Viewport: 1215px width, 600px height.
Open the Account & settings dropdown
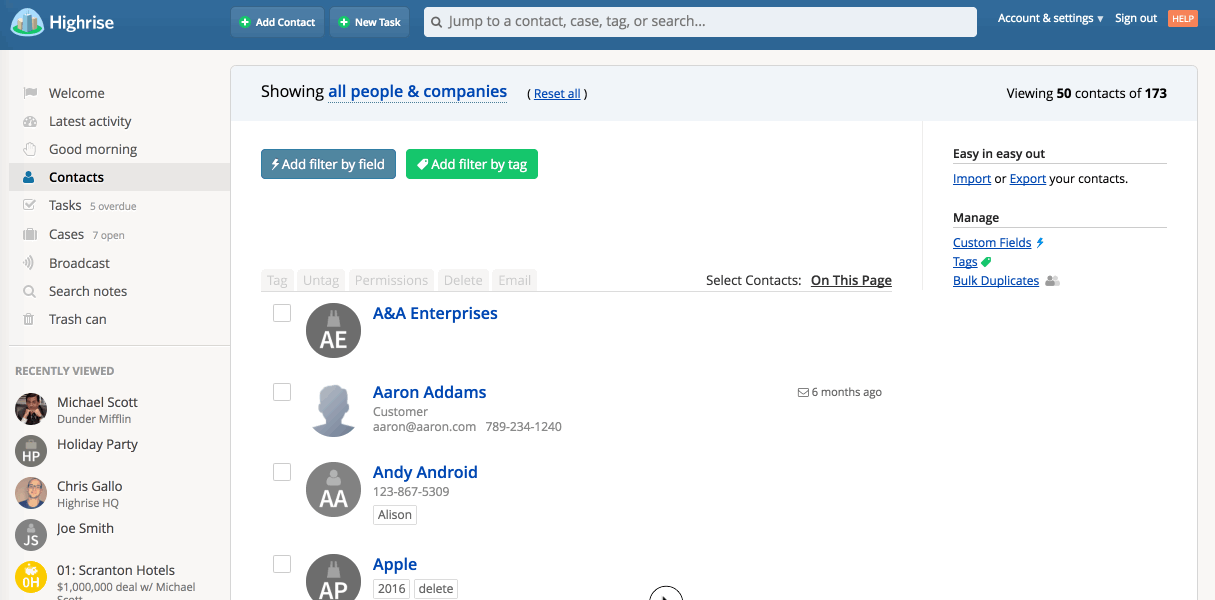click(x=1050, y=19)
